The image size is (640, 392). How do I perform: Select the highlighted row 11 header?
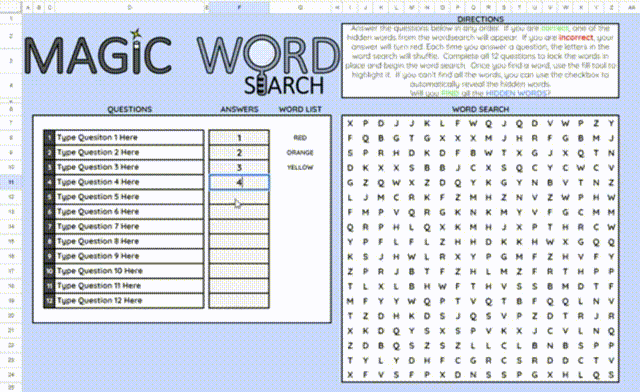pyautogui.click(x=11, y=182)
